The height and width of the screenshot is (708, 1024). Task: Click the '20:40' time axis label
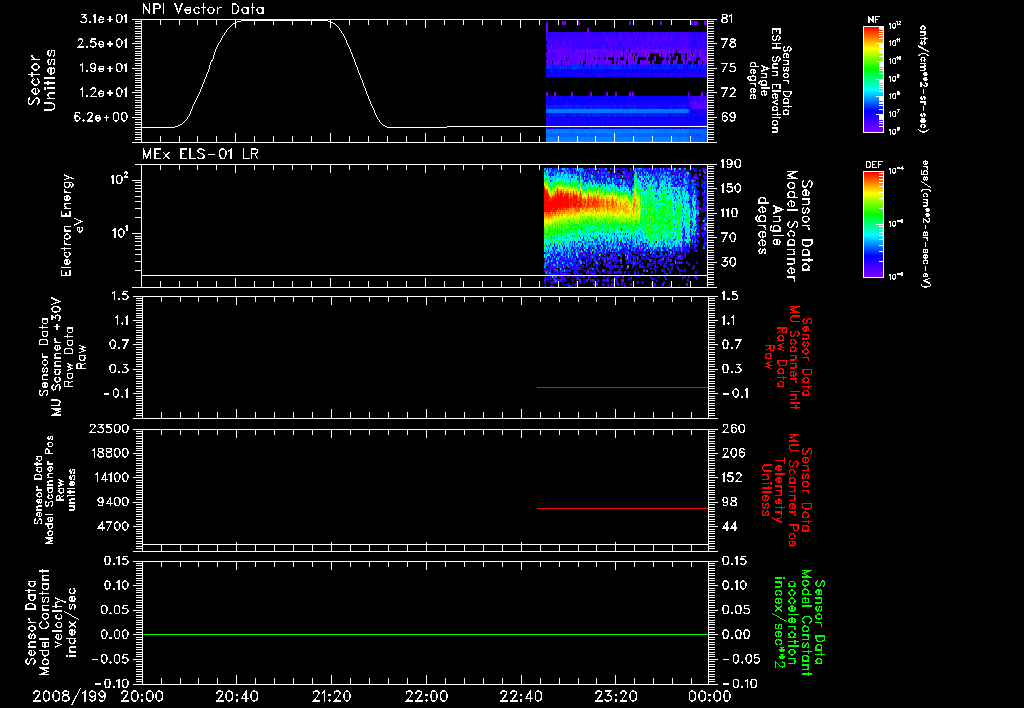pos(236,696)
